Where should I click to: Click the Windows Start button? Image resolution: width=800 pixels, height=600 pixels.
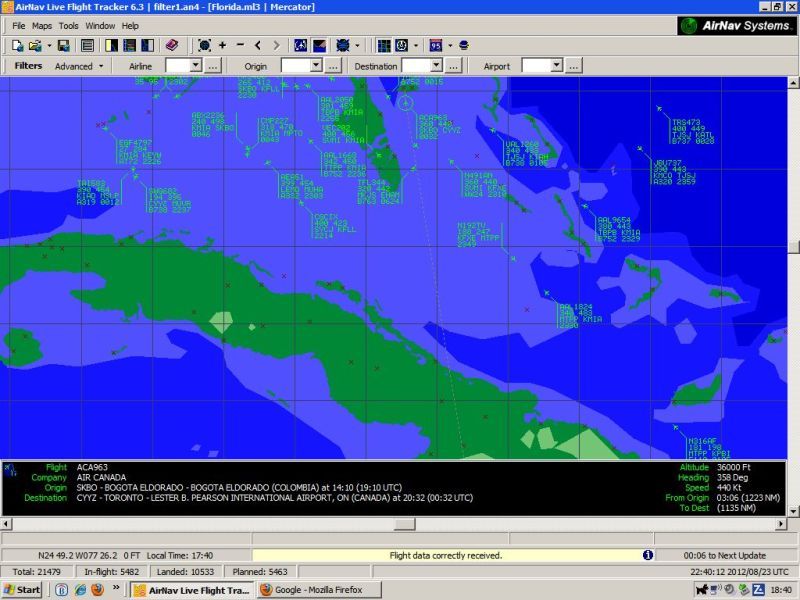[22, 590]
